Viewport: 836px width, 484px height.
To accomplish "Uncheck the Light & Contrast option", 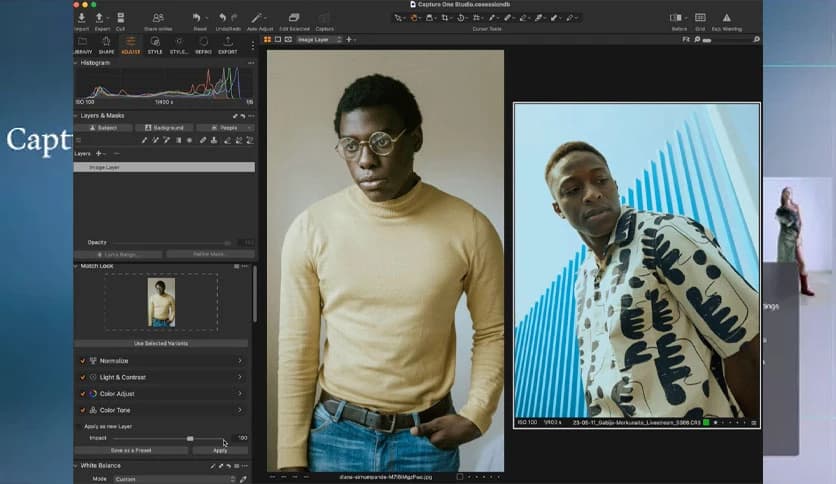I will tap(83, 377).
